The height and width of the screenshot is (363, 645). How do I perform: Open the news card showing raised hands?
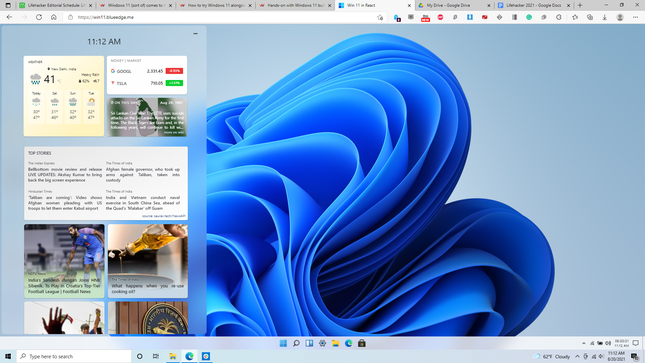64,318
